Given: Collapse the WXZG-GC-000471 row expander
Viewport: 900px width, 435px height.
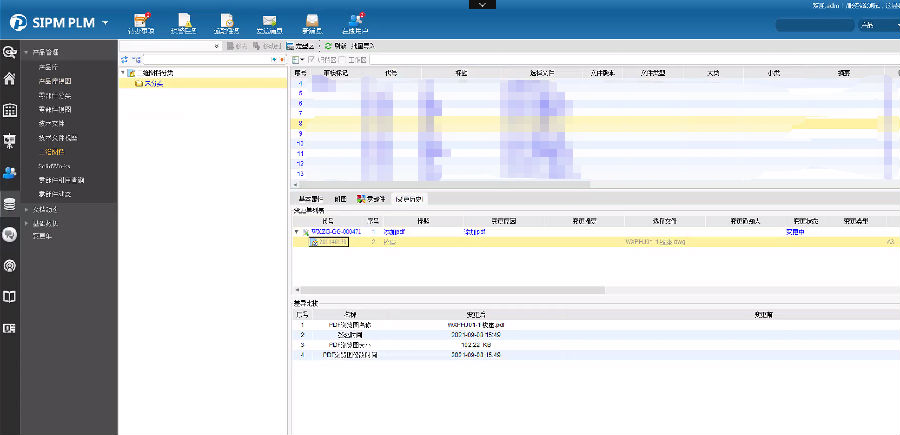Looking at the screenshot, I should pos(295,231).
